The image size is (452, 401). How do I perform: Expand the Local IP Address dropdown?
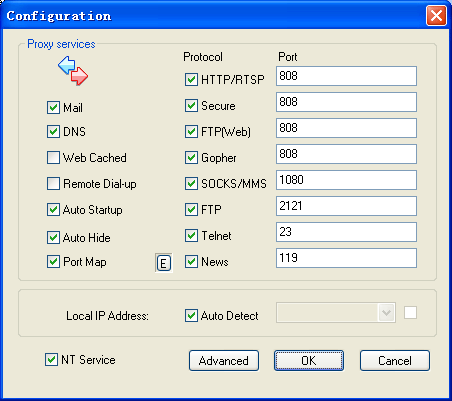tap(387, 313)
